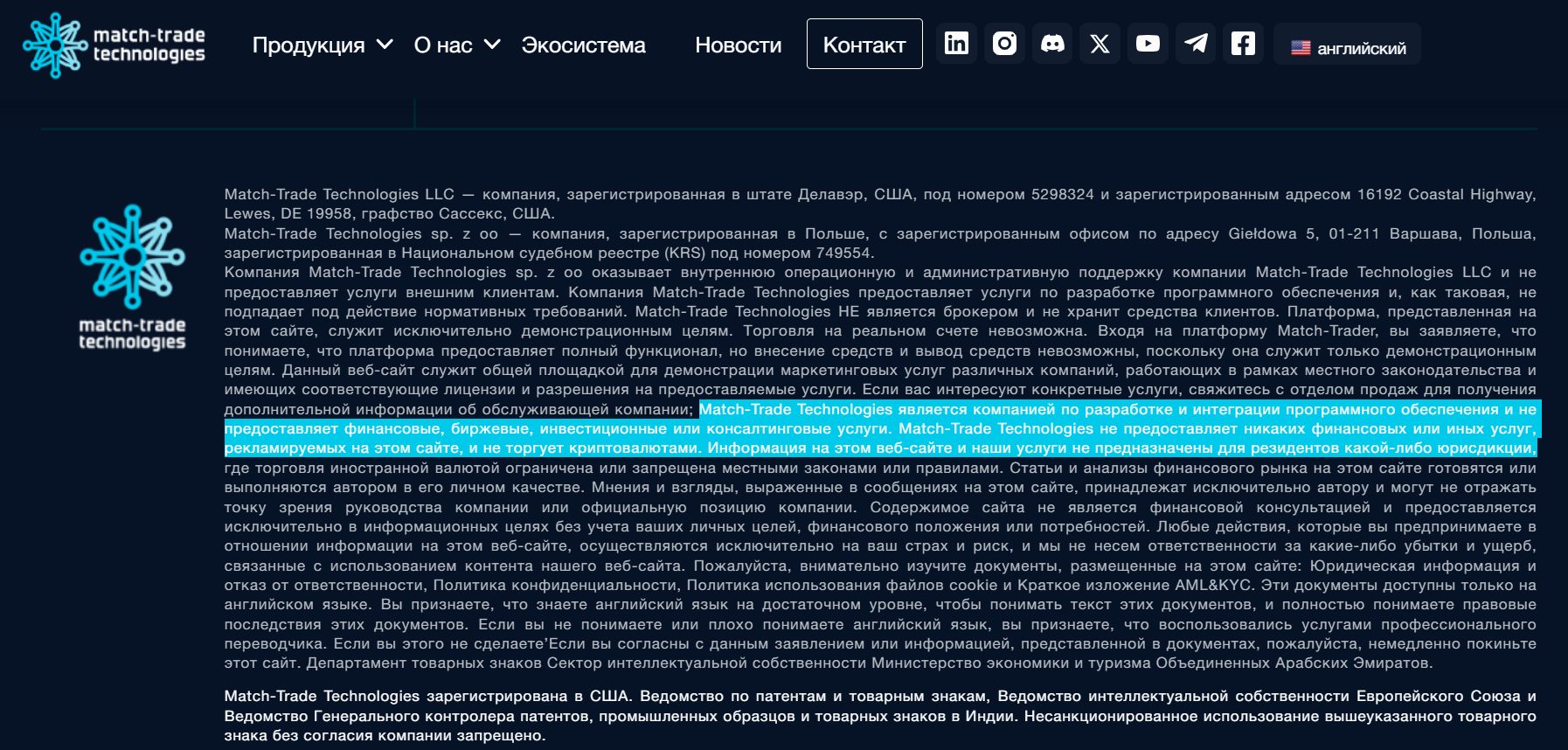This screenshot has width=1568, height=750.
Task: Click the Контакт button
Action: pyautogui.click(x=864, y=44)
